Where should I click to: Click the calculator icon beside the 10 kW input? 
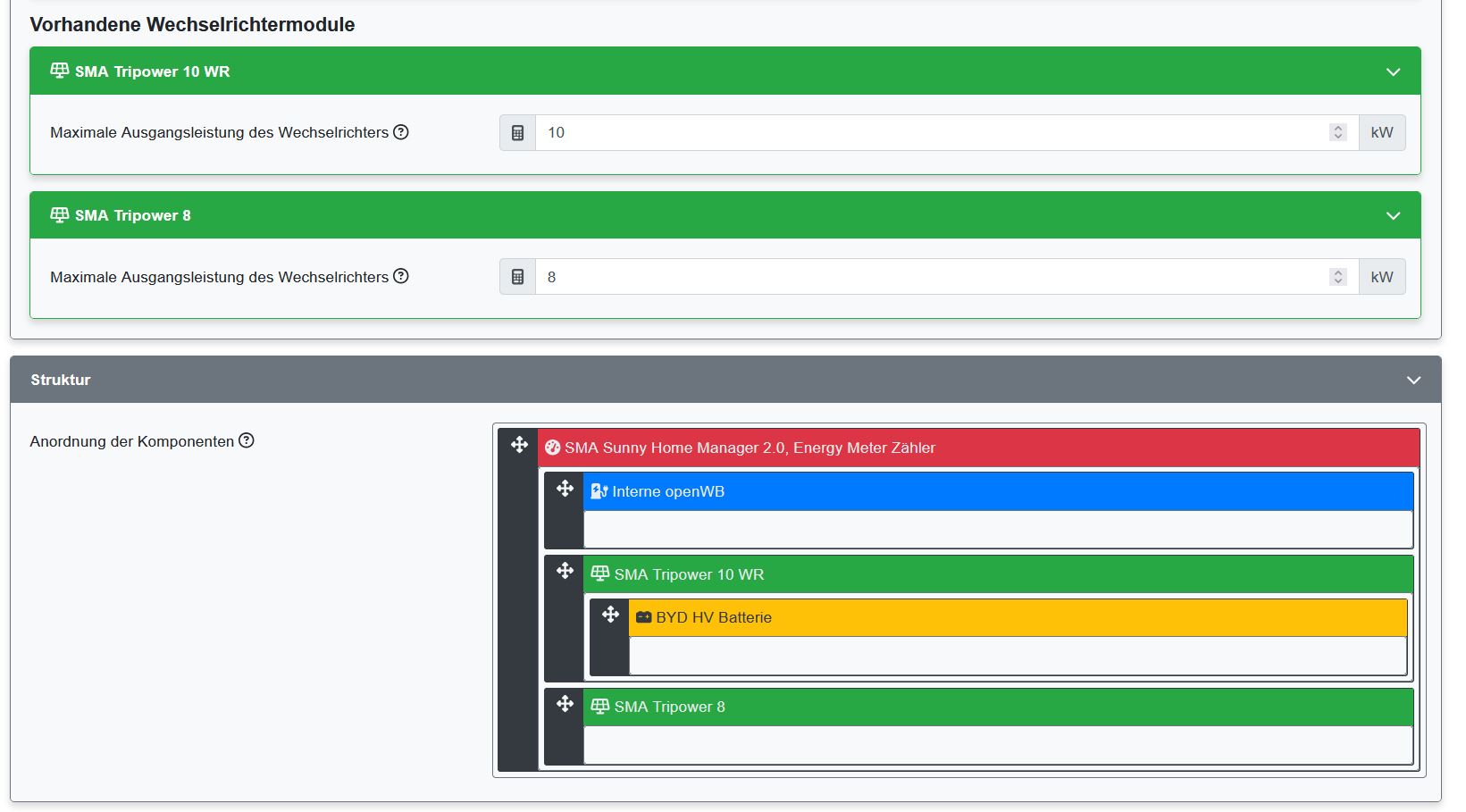click(x=516, y=131)
